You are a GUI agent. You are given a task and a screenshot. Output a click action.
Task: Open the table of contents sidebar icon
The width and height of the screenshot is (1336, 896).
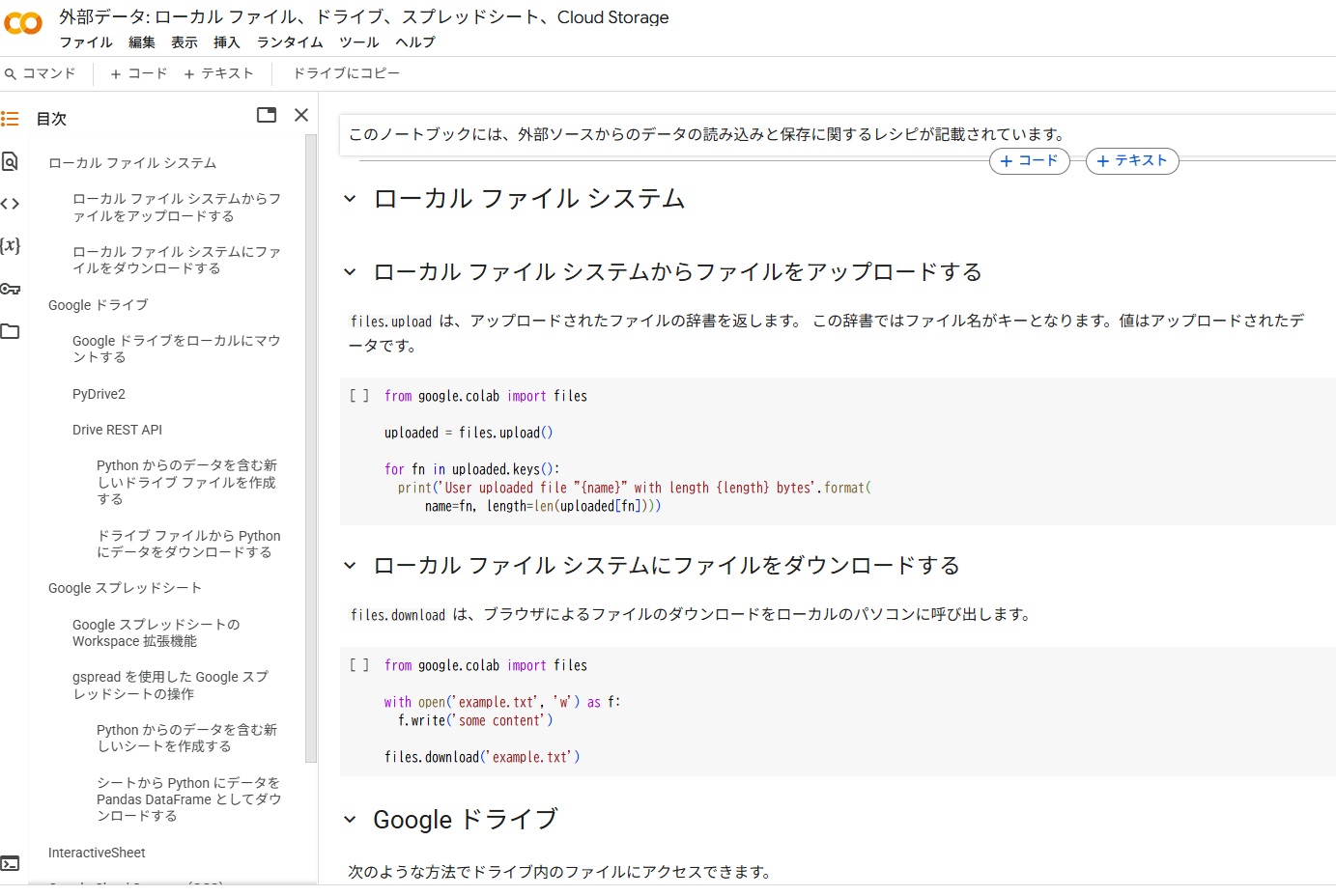11,119
